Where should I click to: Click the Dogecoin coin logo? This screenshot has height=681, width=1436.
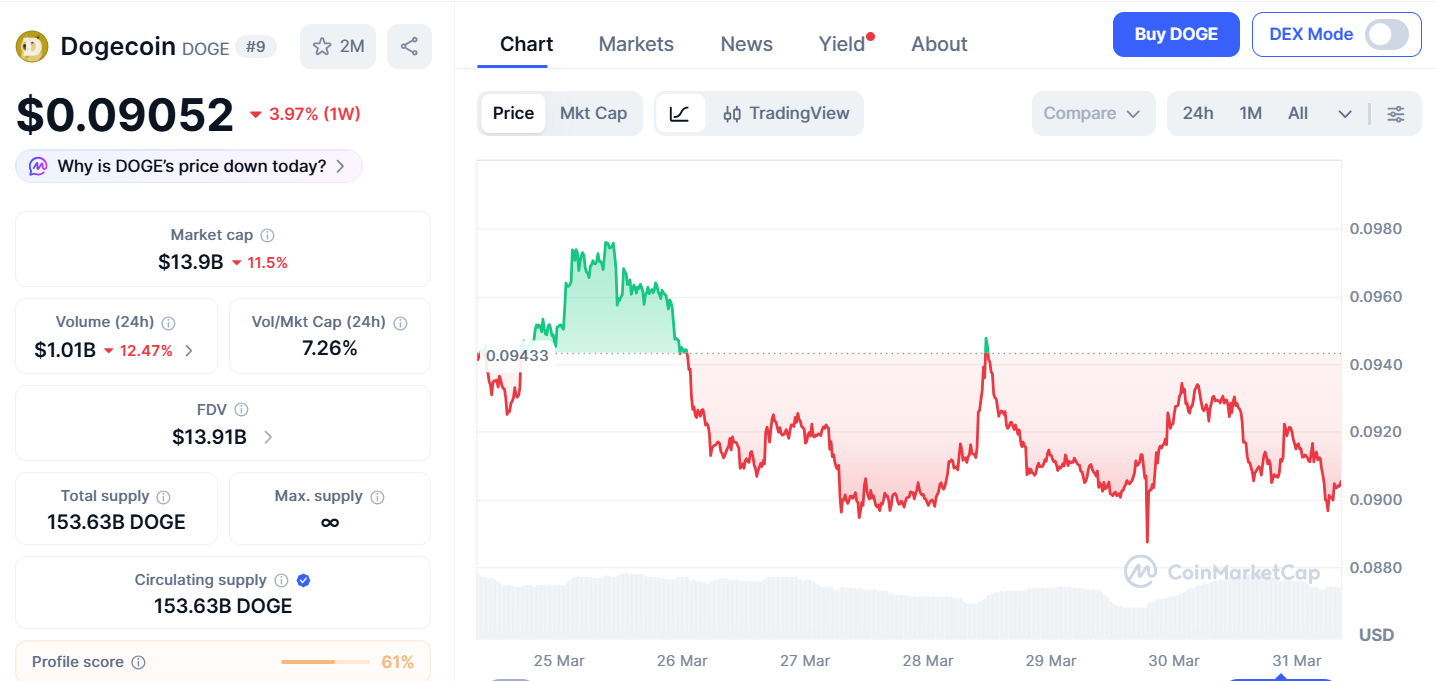pos(32,46)
